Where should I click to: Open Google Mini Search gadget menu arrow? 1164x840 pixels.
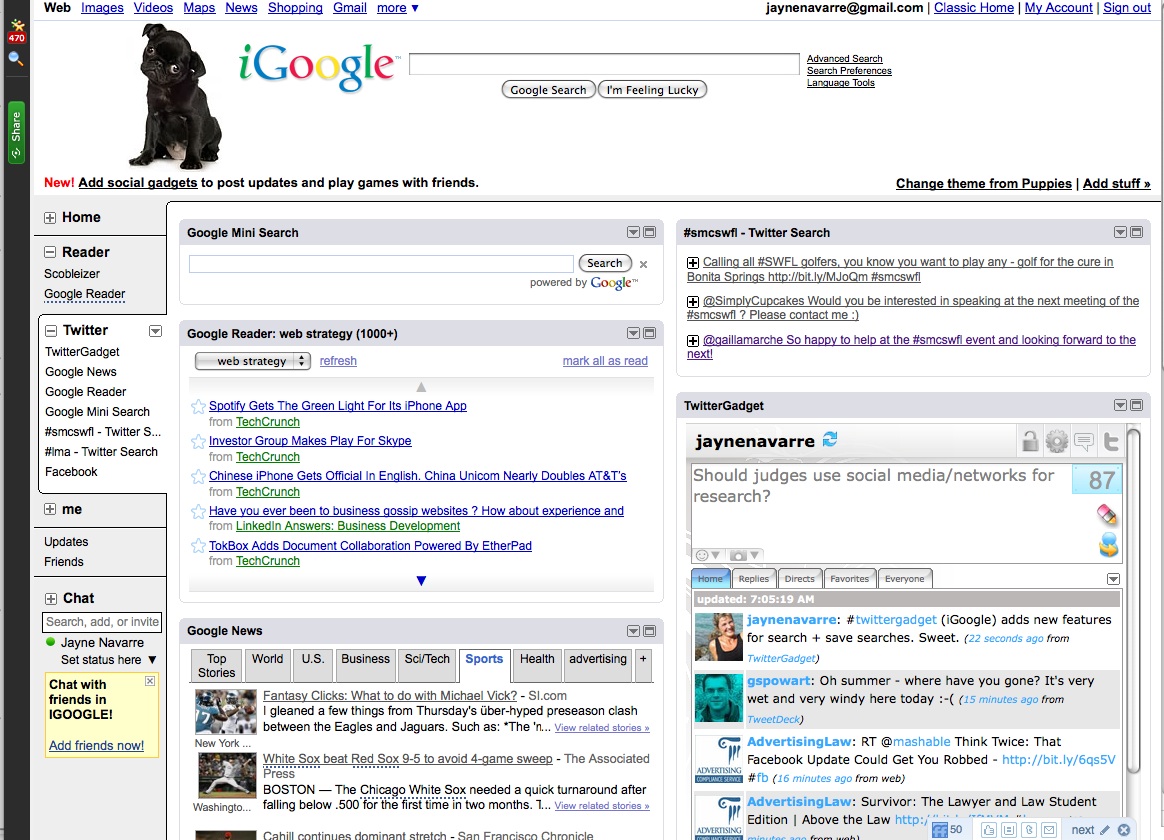pyautogui.click(x=633, y=232)
